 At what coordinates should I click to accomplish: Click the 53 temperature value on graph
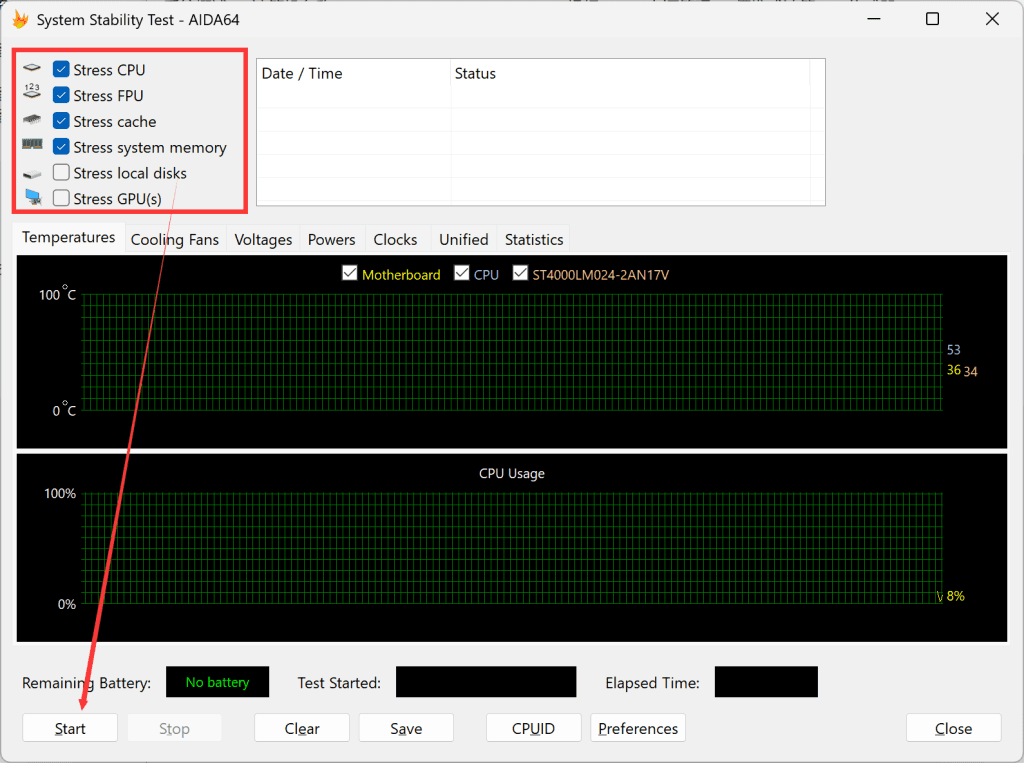click(953, 349)
